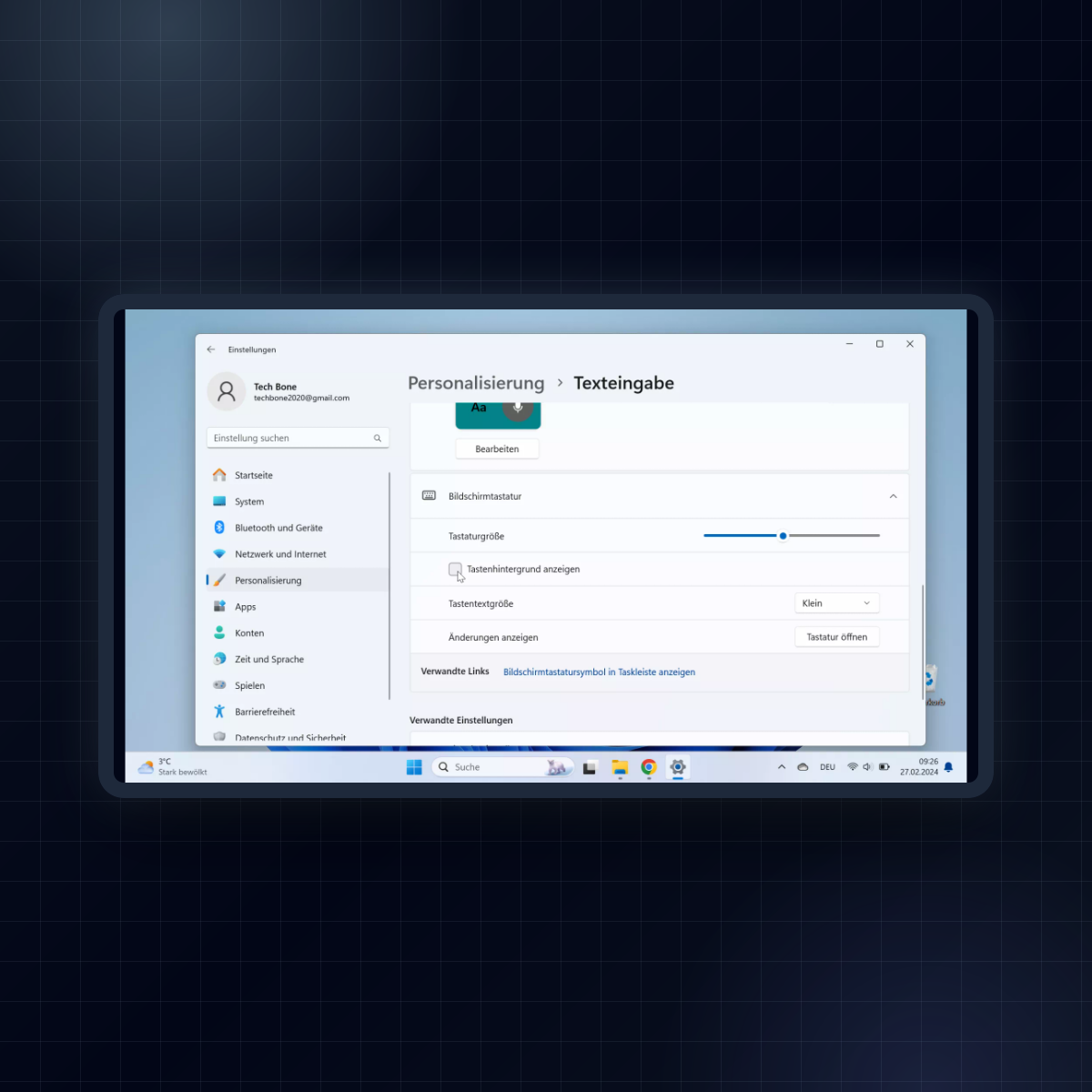Open Zeit und Sprache settings
The image size is (1092, 1092).
pos(269,659)
